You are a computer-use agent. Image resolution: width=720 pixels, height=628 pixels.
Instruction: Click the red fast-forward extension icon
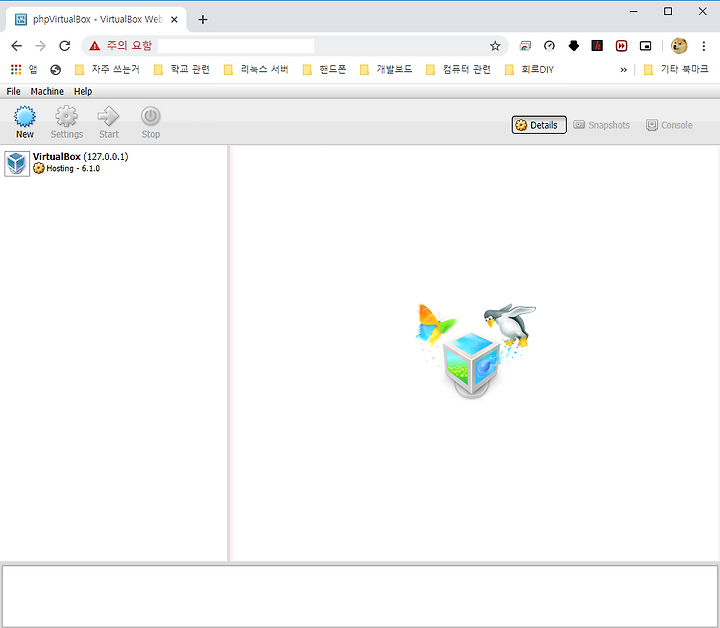pyautogui.click(x=621, y=46)
